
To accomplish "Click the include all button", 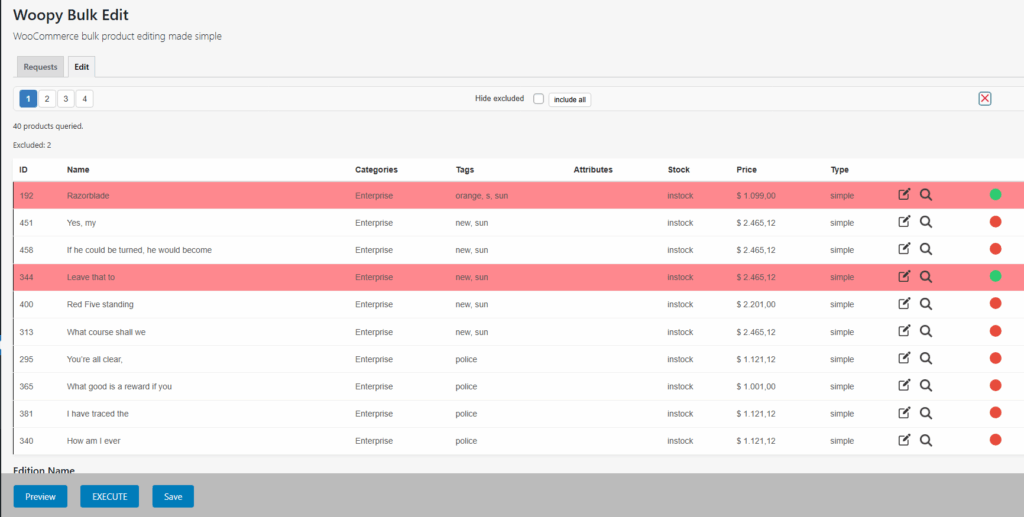I will pyautogui.click(x=570, y=100).
